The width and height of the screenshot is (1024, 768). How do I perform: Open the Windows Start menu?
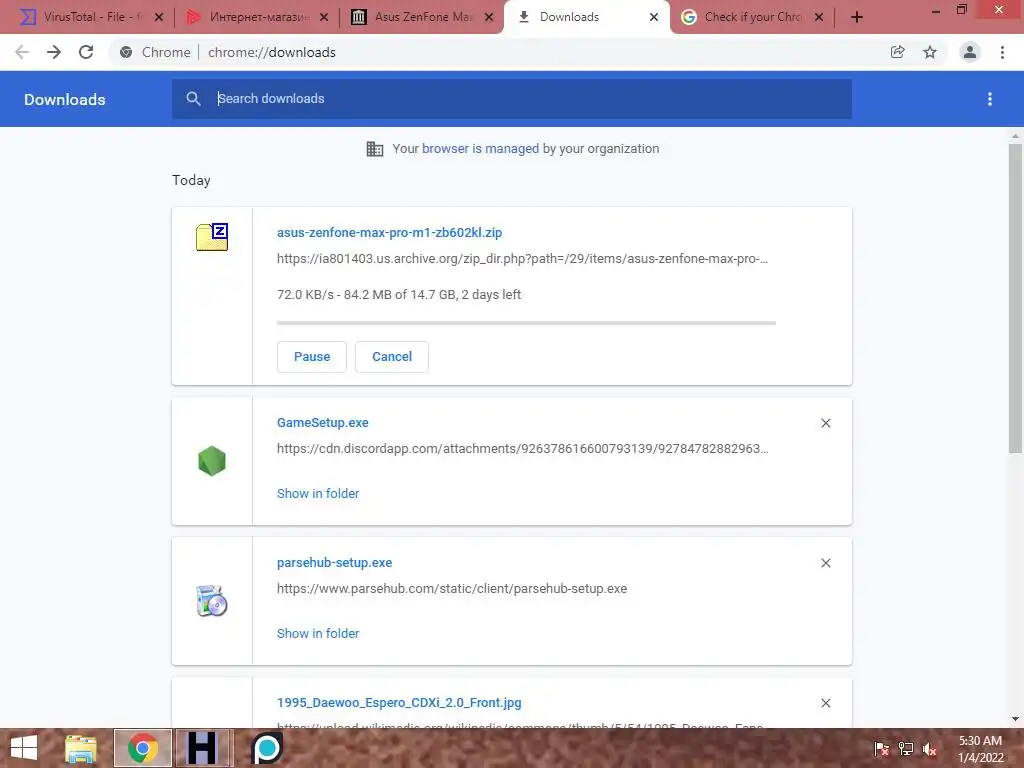[24, 748]
